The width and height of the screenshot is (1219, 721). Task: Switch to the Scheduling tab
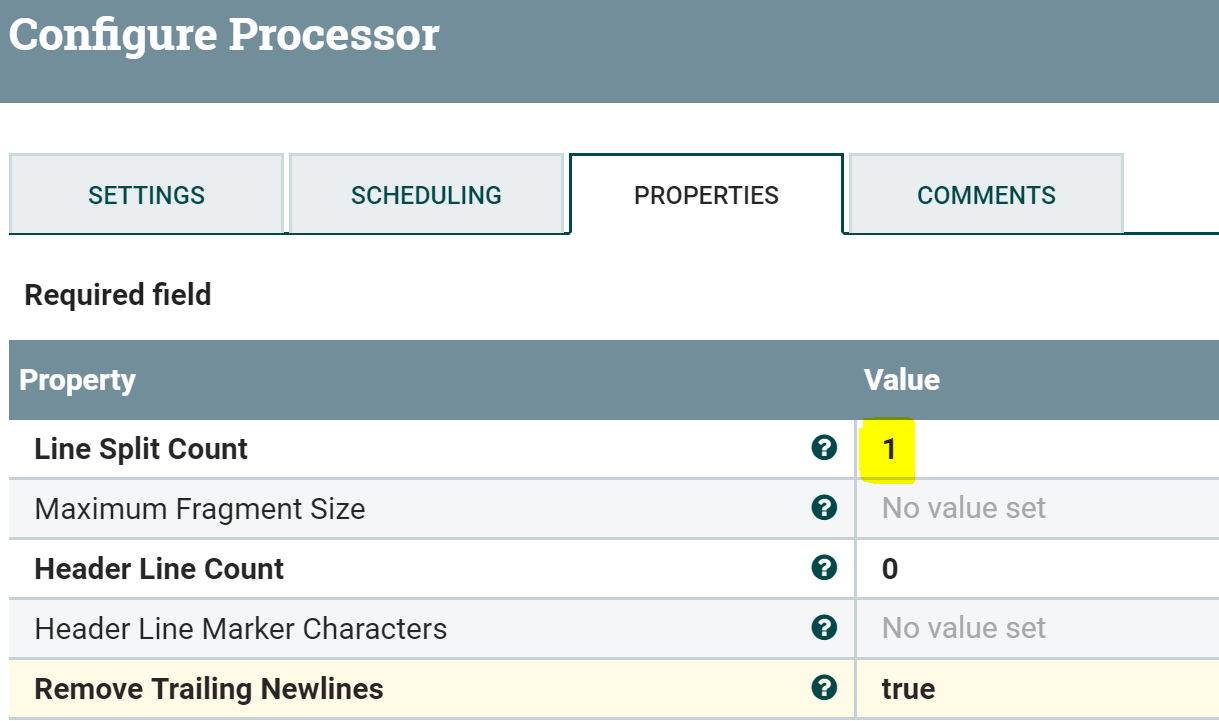pos(426,194)
